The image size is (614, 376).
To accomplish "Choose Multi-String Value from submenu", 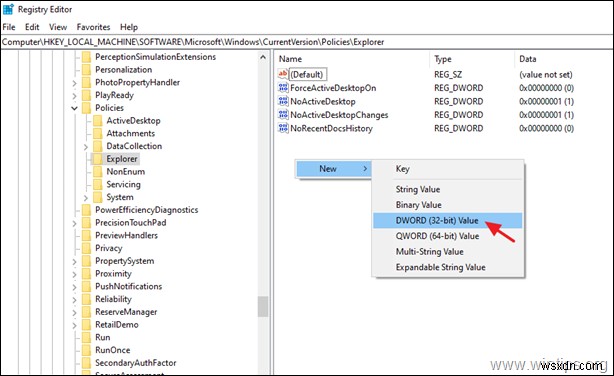I will [448, 252].
